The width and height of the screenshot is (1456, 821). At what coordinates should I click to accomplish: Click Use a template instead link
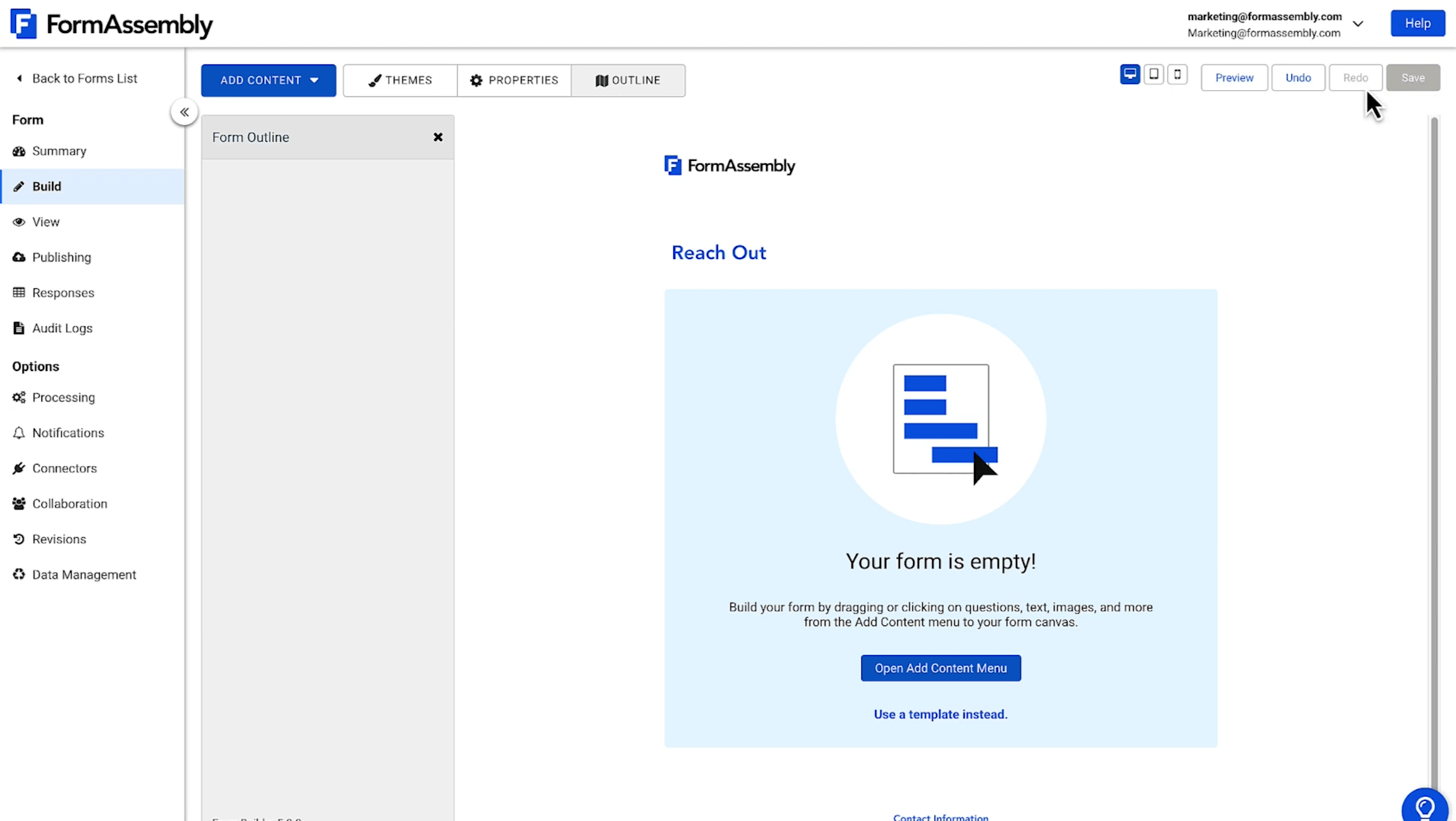coord(940,714)
